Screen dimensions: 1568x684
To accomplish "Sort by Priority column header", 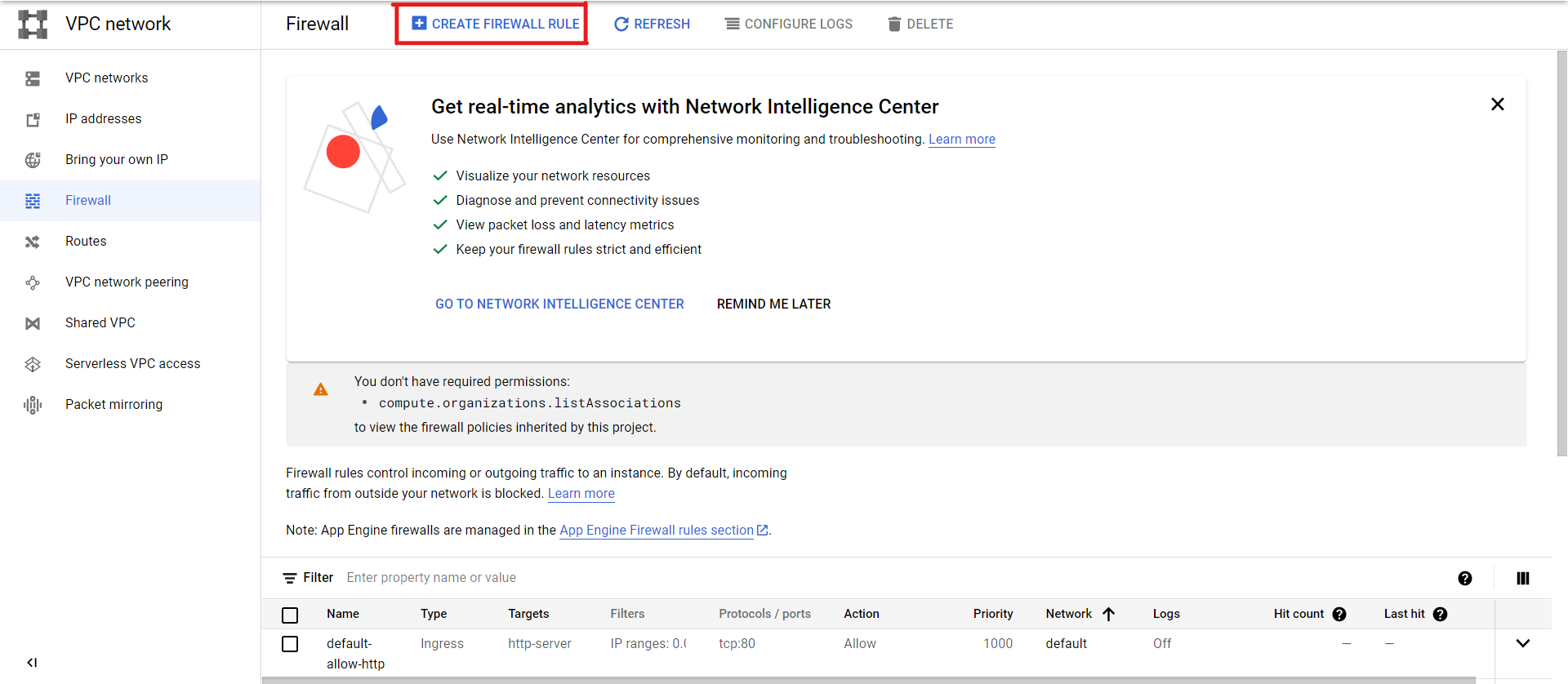I will [993, 614].
